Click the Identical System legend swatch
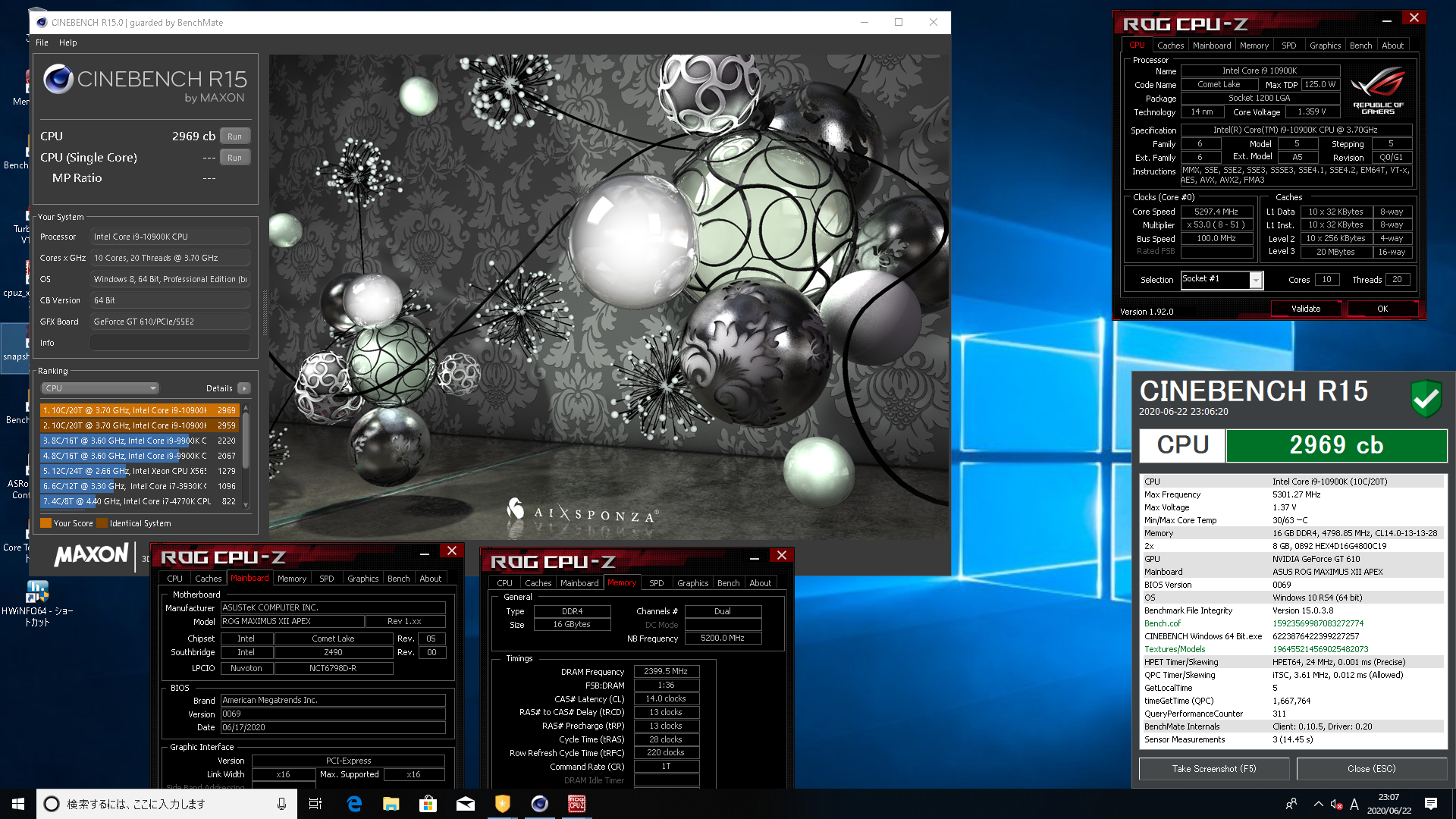1456x819 pixels. tap(102, 523)
